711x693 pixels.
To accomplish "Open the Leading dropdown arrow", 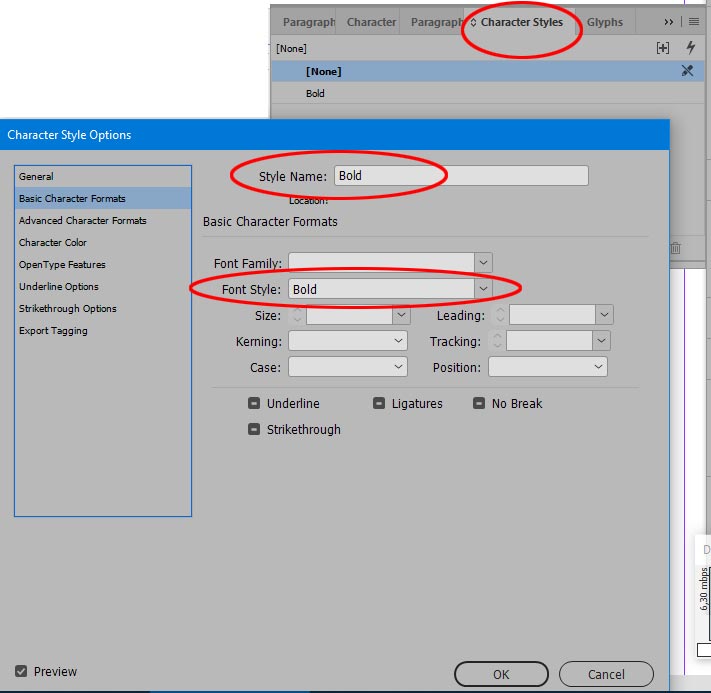I will (x=604, y=315).
